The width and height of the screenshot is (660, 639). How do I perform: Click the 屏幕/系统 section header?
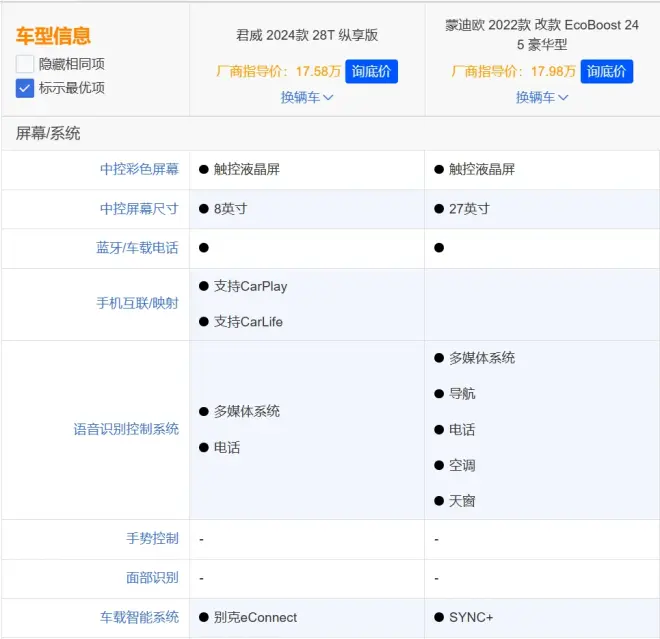pos(48,133)
